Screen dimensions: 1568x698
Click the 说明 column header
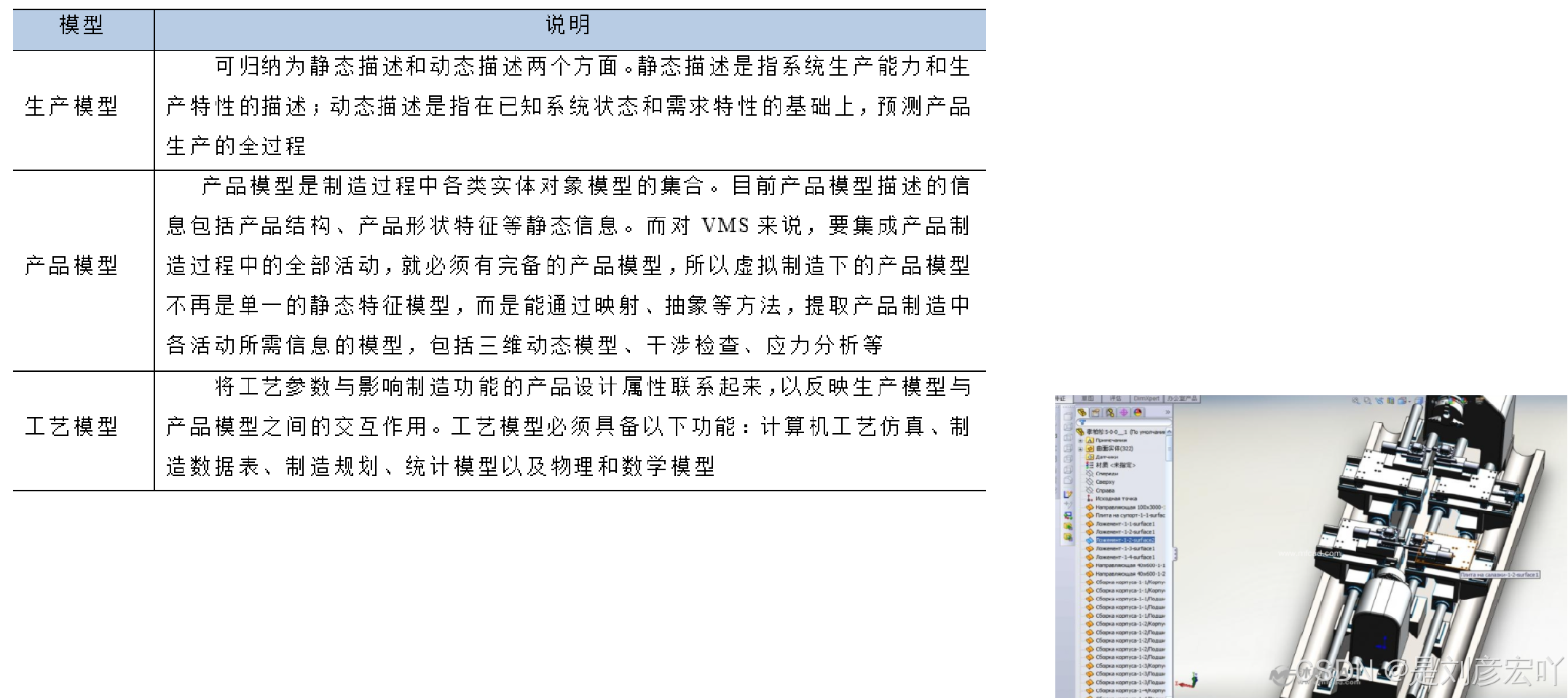click(x=570, y=30)
